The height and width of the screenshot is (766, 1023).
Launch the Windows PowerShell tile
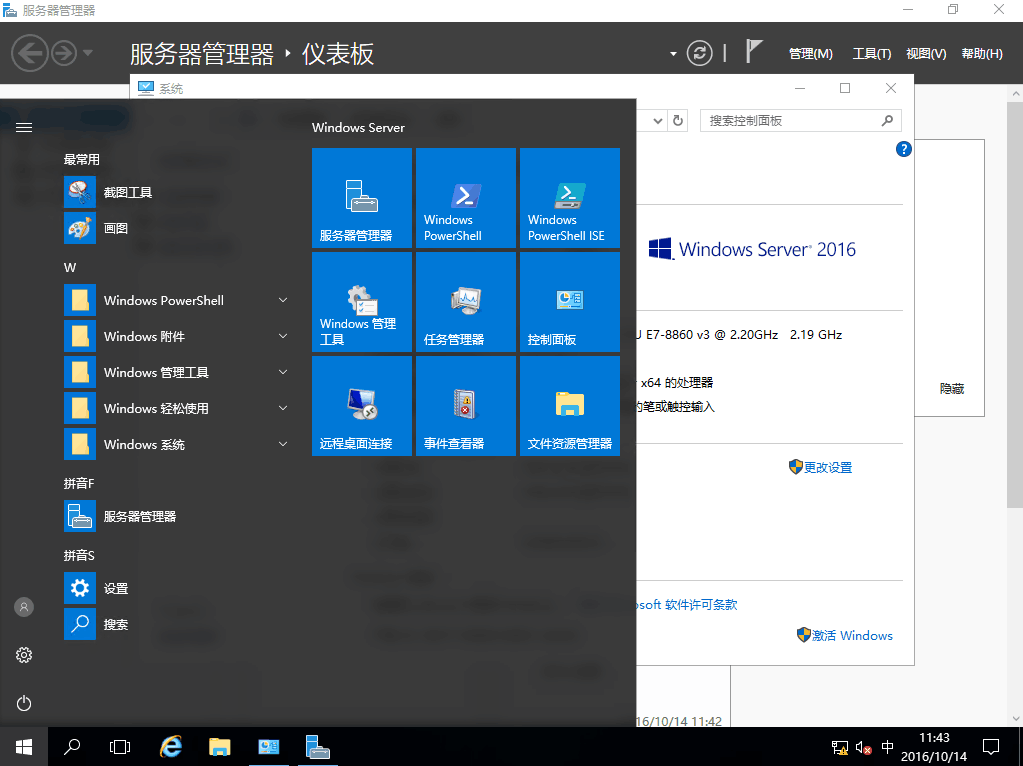click(466, 198)
